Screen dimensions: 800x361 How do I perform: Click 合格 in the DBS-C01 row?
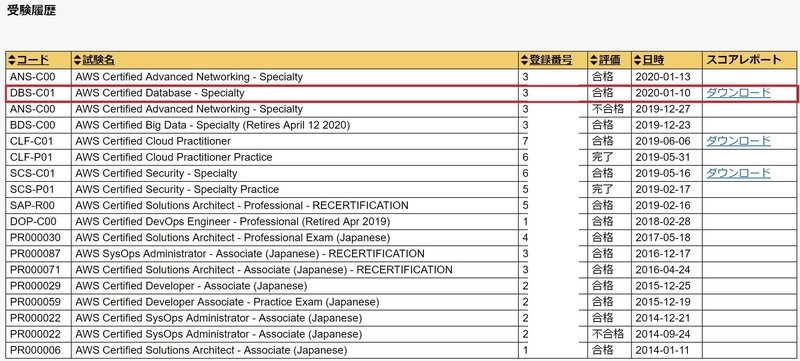click(603, 93)
